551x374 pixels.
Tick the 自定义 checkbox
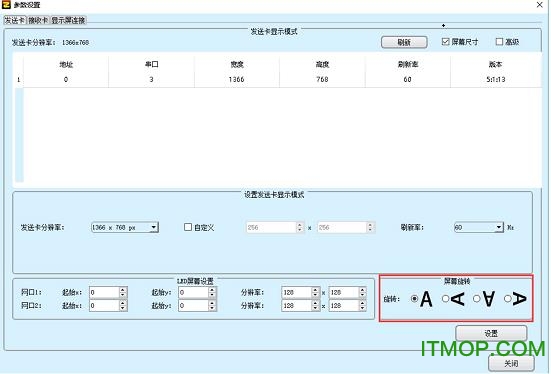point(188,227)
